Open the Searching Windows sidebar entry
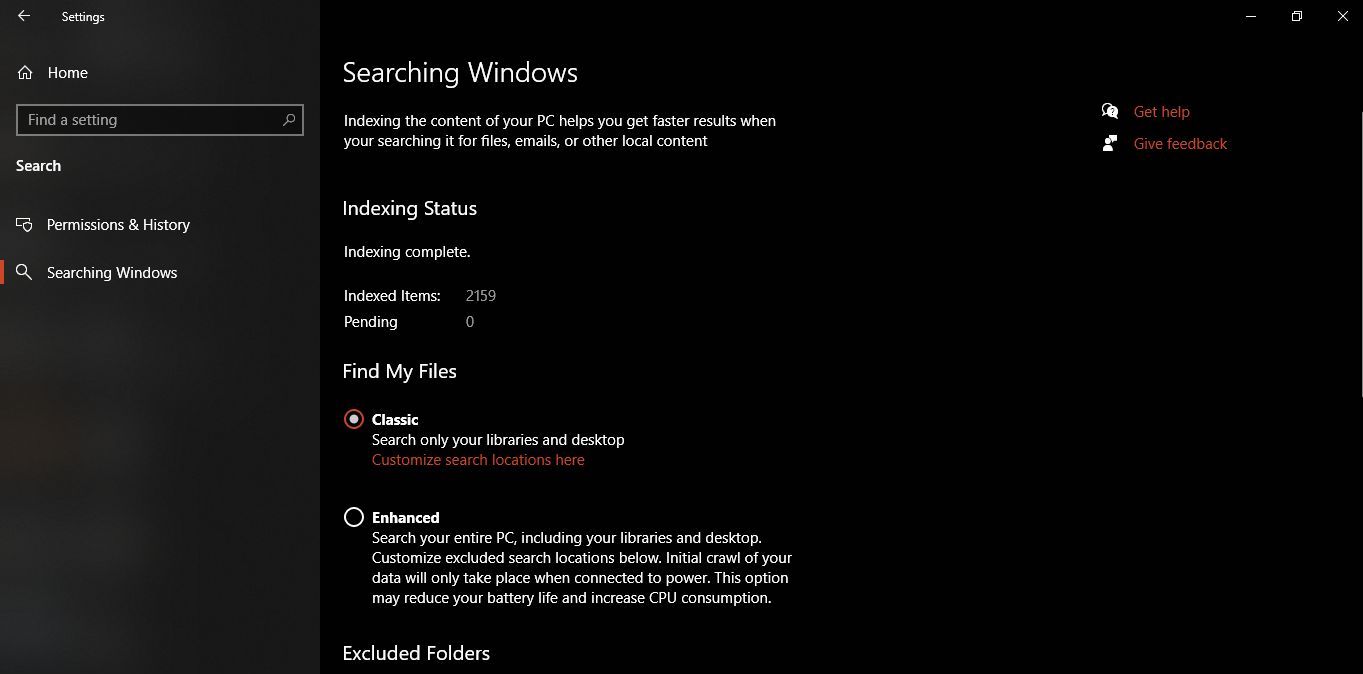The width and height of the screenshot is (1363, 674). tap(111, 272)
